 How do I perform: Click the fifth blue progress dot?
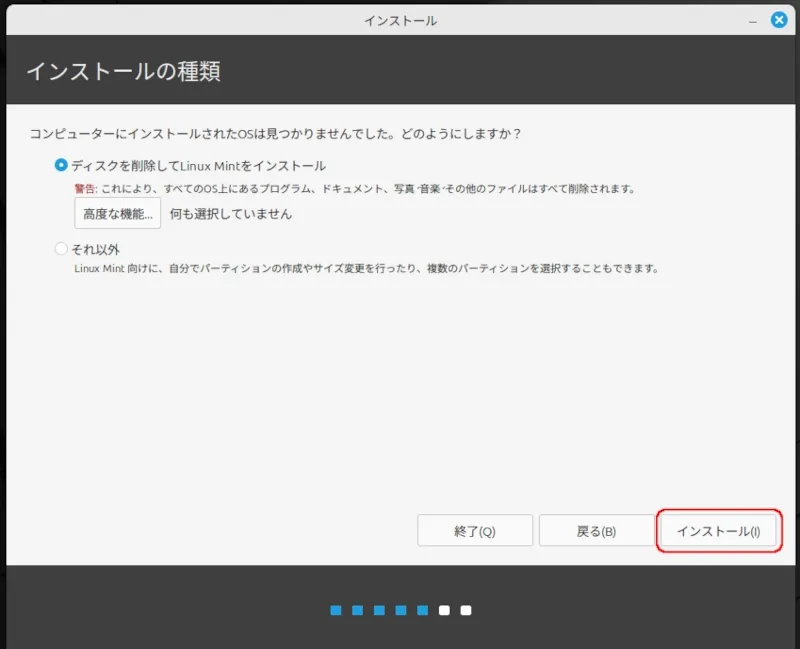(x=423, y=610)
